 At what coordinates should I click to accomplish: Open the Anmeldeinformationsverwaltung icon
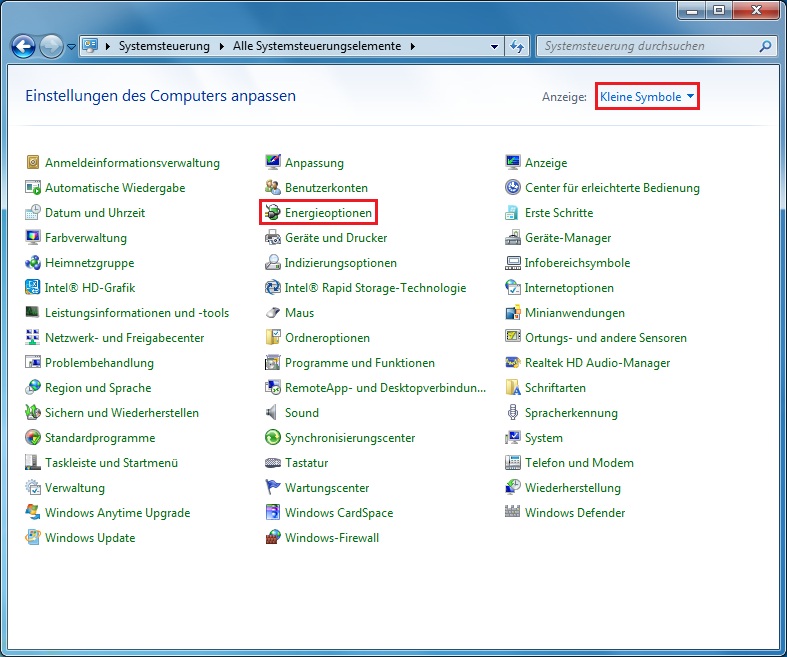click(33, 162)
